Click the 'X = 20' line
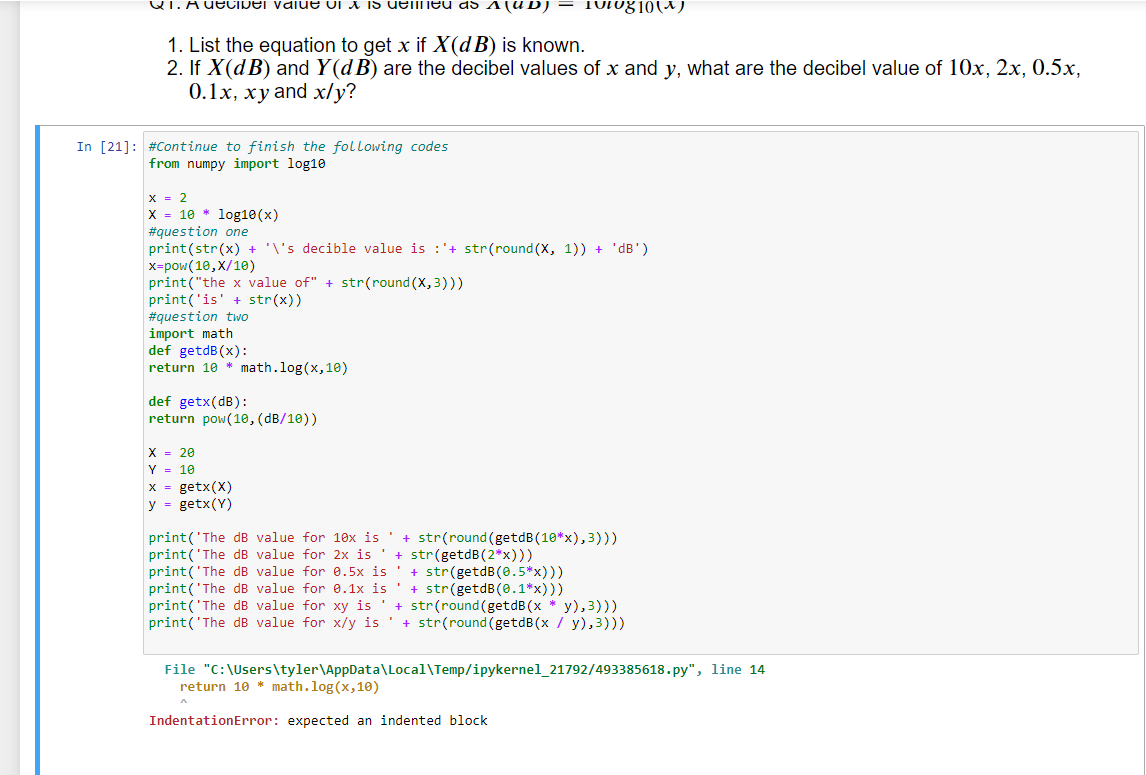 point(171,453)
